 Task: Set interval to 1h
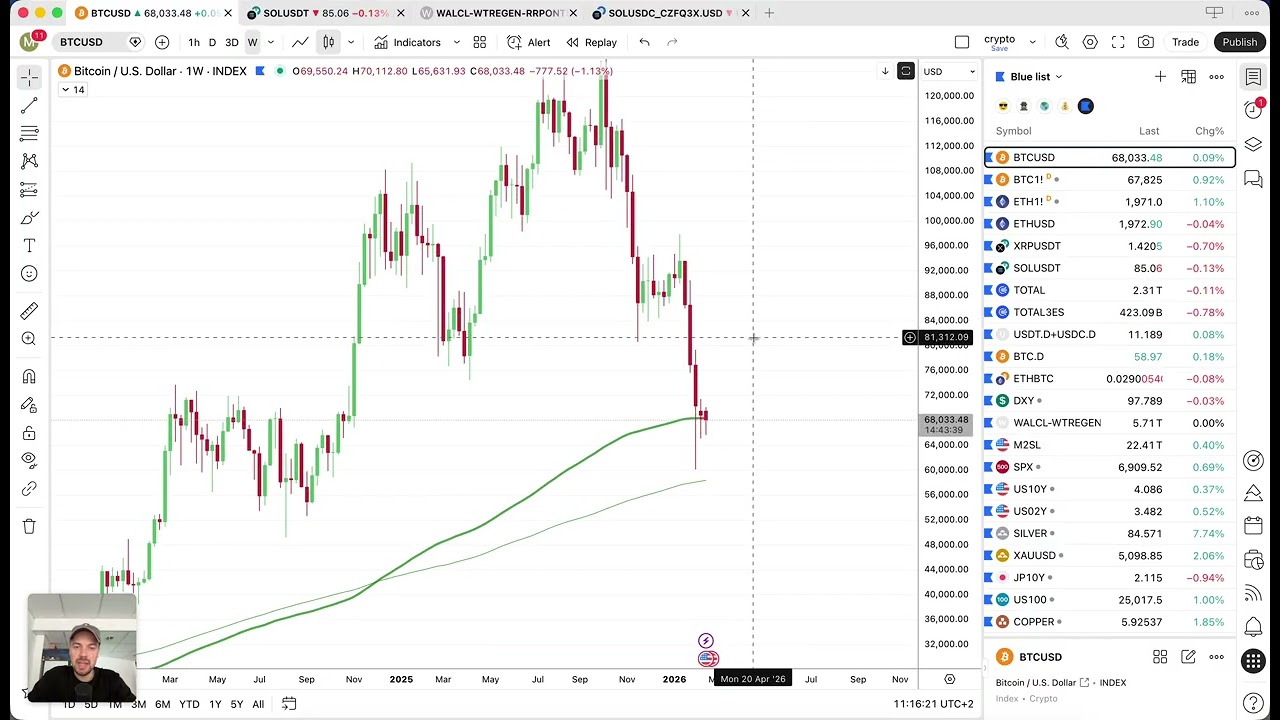tap(194, 42)
